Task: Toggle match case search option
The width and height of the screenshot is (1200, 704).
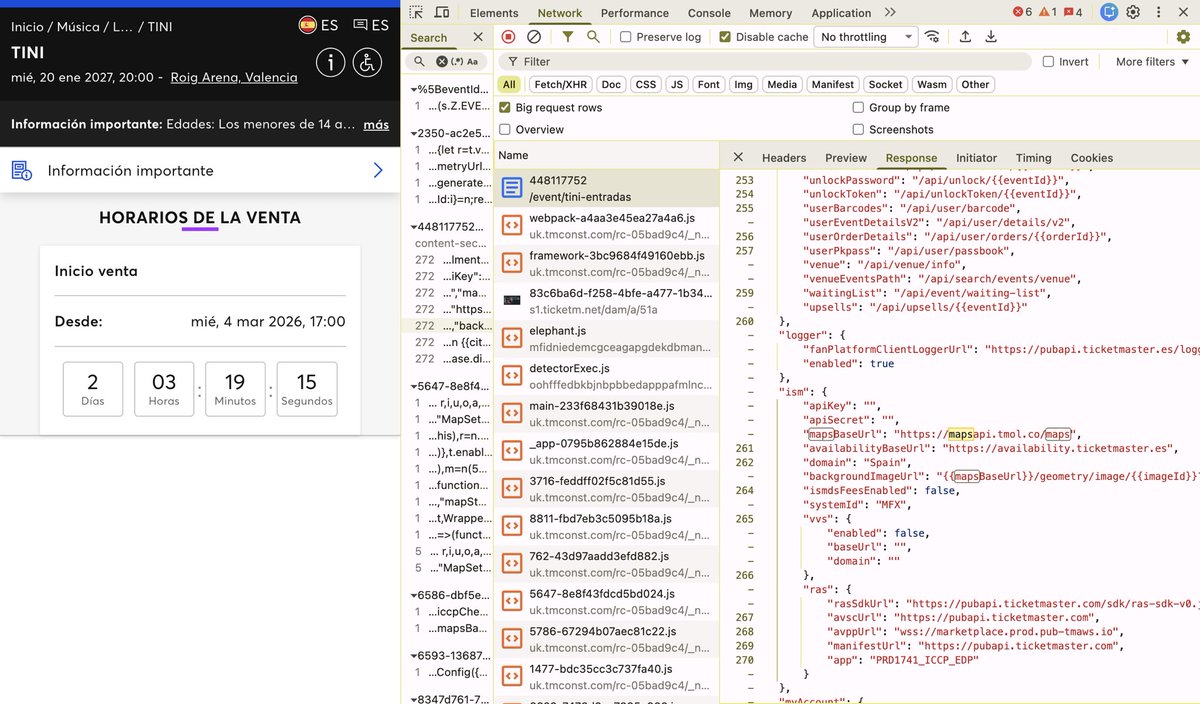Action: pyautogui.click(x=473, y=62)
